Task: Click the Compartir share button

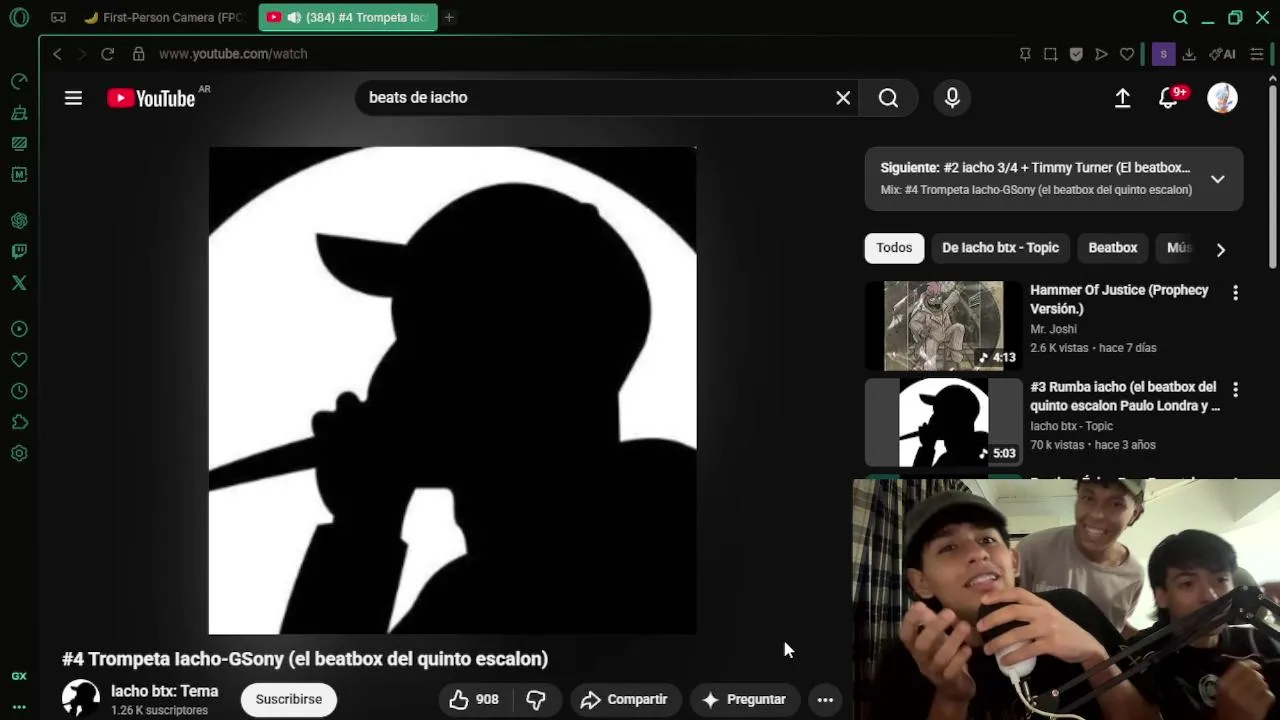Action: point(624,699)
